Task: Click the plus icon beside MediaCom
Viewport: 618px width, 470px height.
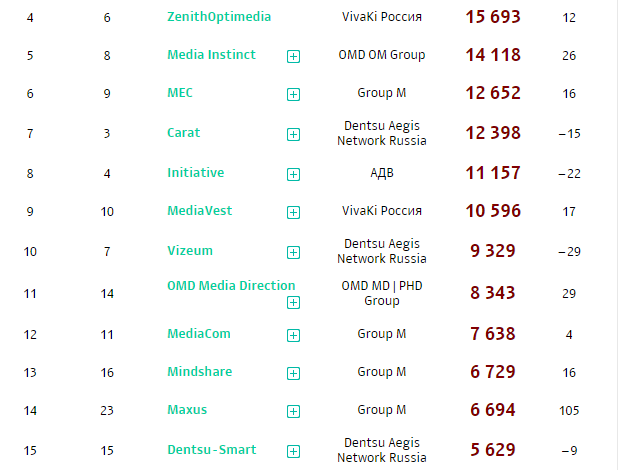Action: [293, 335]
